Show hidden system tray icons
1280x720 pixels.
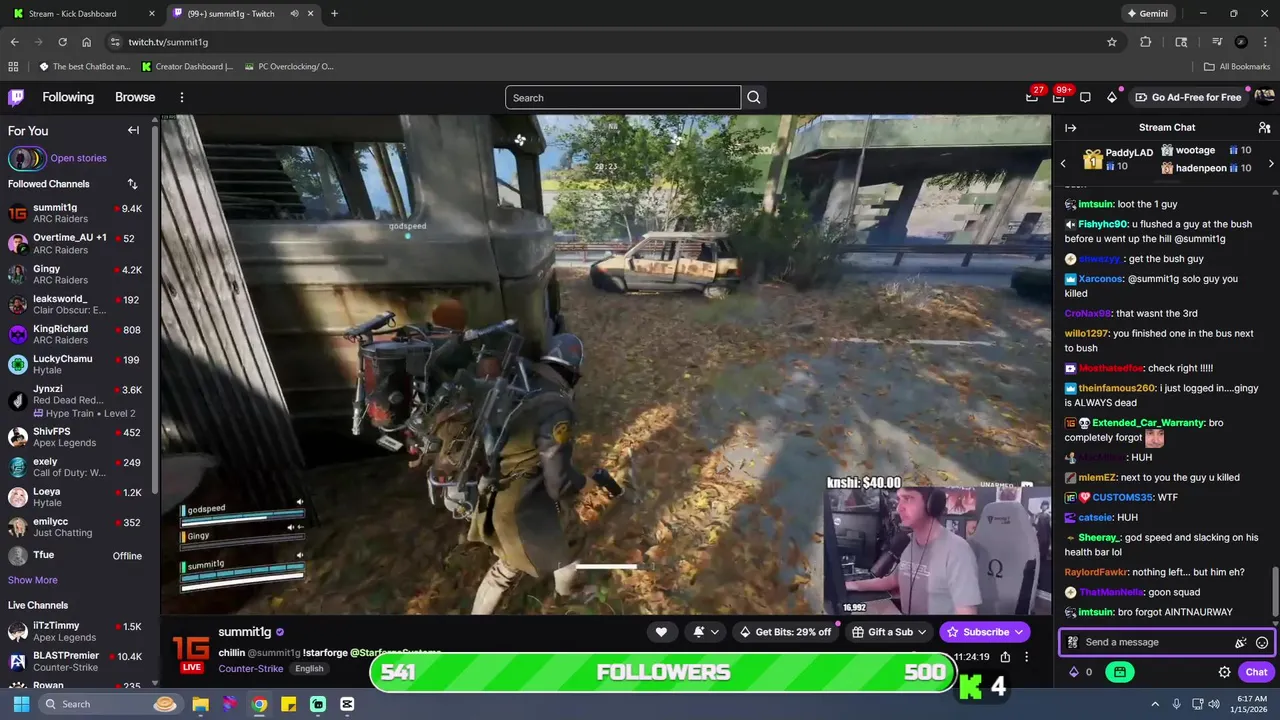pyautogui.click(x=1155, y=704)
